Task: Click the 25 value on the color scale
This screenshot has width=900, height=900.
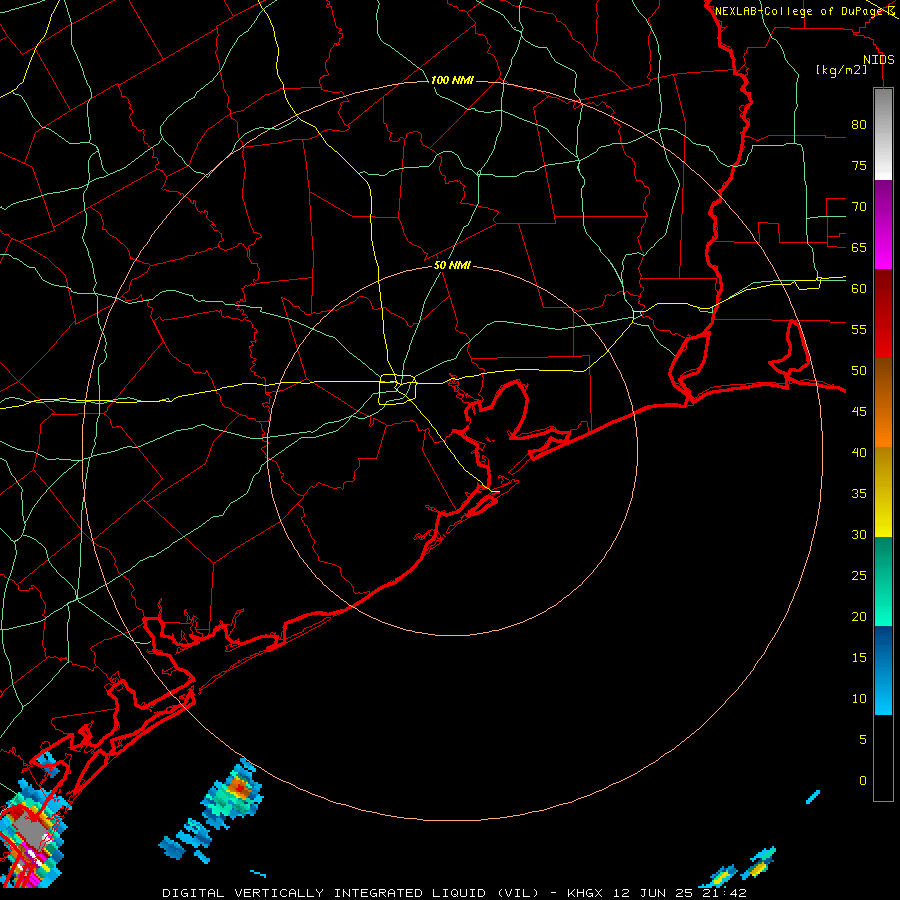Action: [859, 575]
